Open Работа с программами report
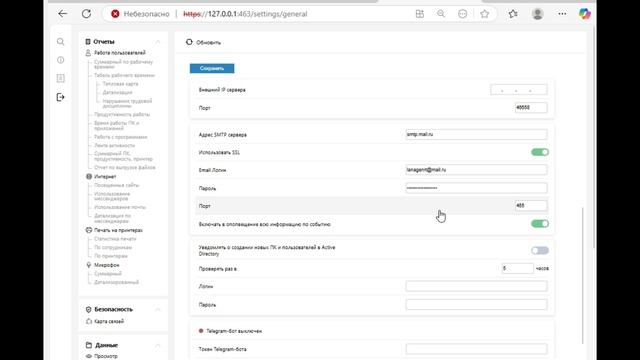The height and width of the screenshot is (360, 640). 121,137
